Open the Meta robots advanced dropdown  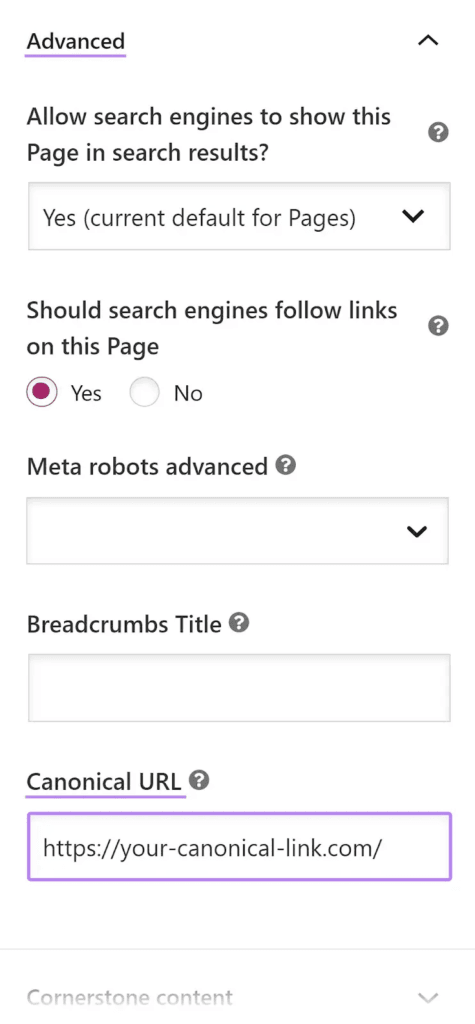coord(237,531)
